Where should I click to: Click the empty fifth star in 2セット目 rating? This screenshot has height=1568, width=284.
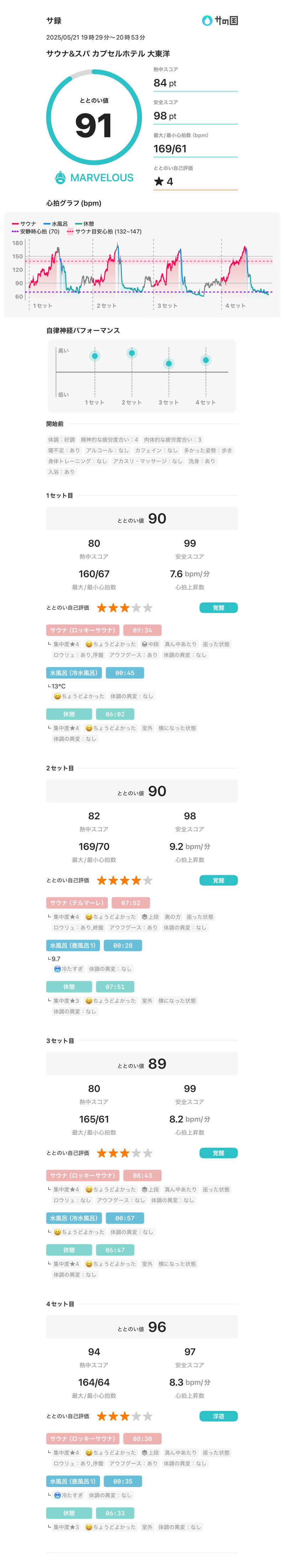coord(147,880)
